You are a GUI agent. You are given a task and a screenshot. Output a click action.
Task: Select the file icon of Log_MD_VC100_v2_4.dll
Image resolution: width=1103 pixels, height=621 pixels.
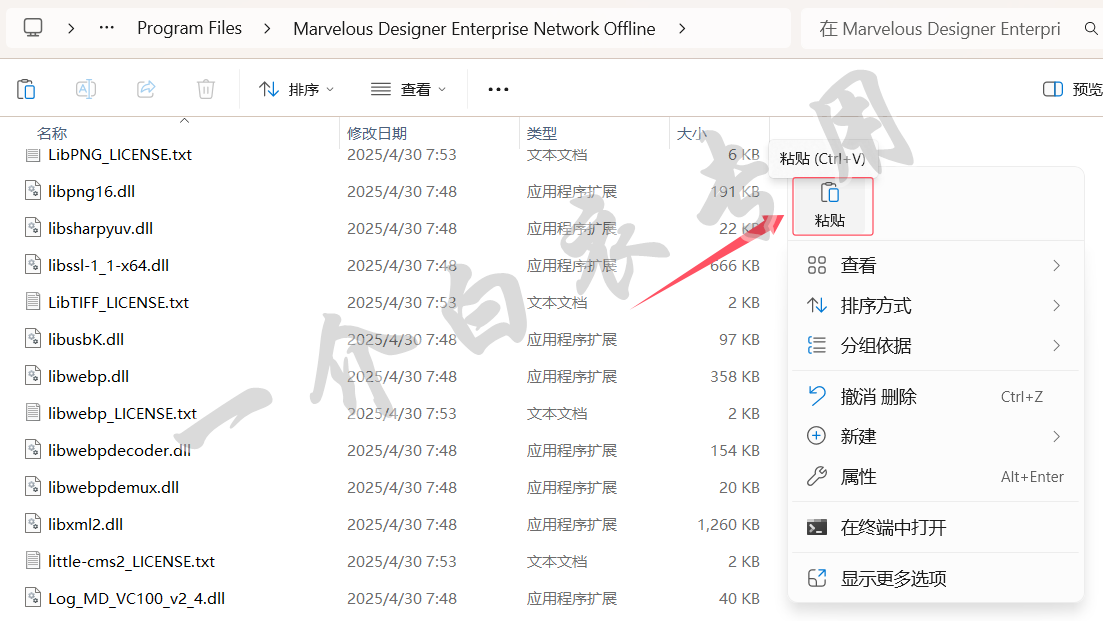click(x=33, y=598)
